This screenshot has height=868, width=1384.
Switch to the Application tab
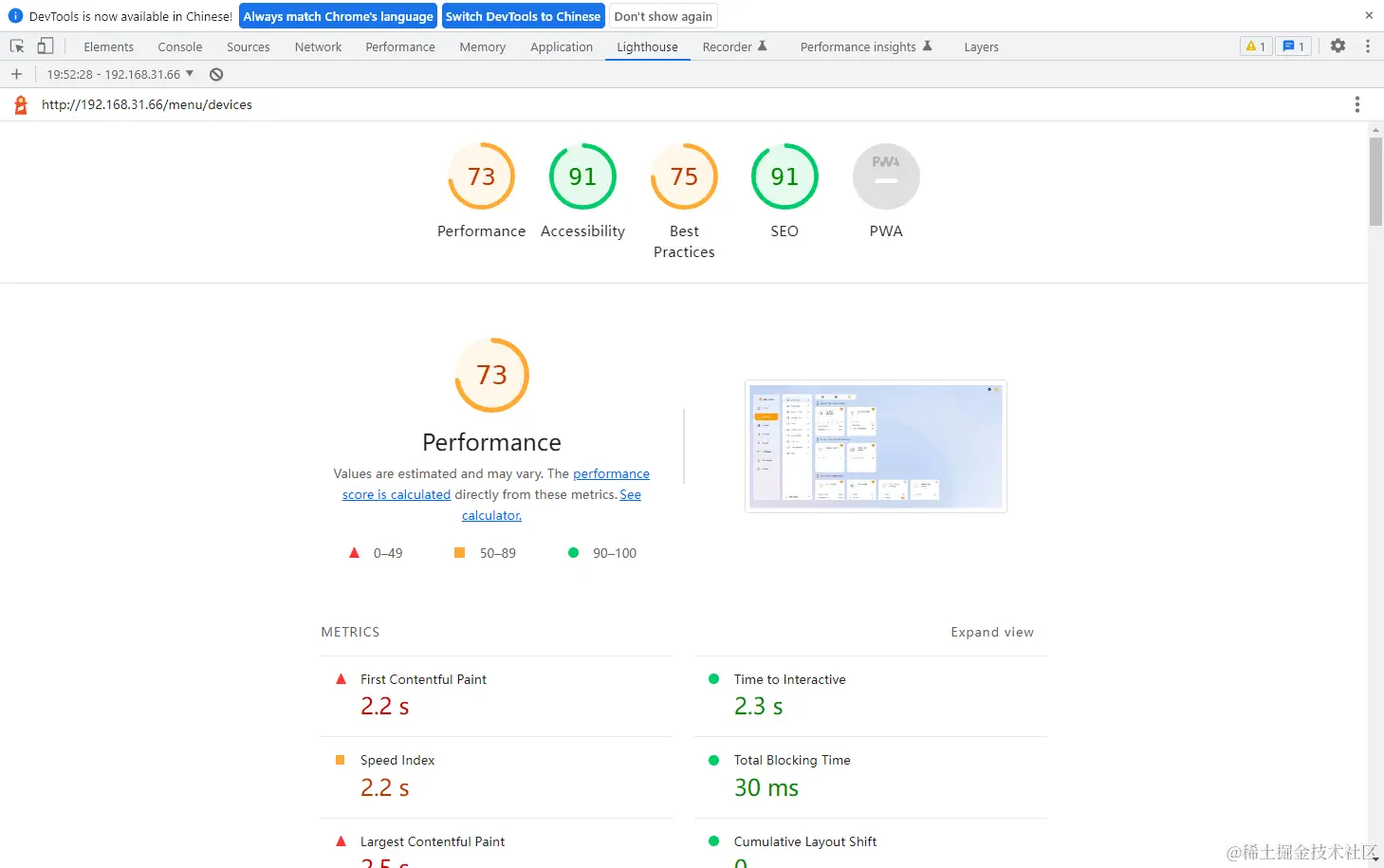[562, 46]
